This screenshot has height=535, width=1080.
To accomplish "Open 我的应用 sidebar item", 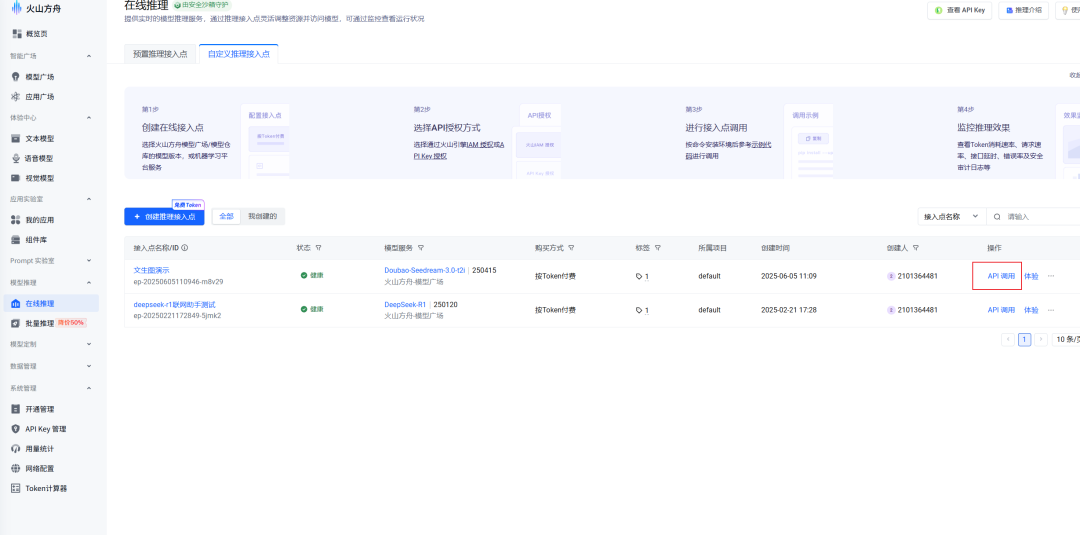I will pos(39,220).
